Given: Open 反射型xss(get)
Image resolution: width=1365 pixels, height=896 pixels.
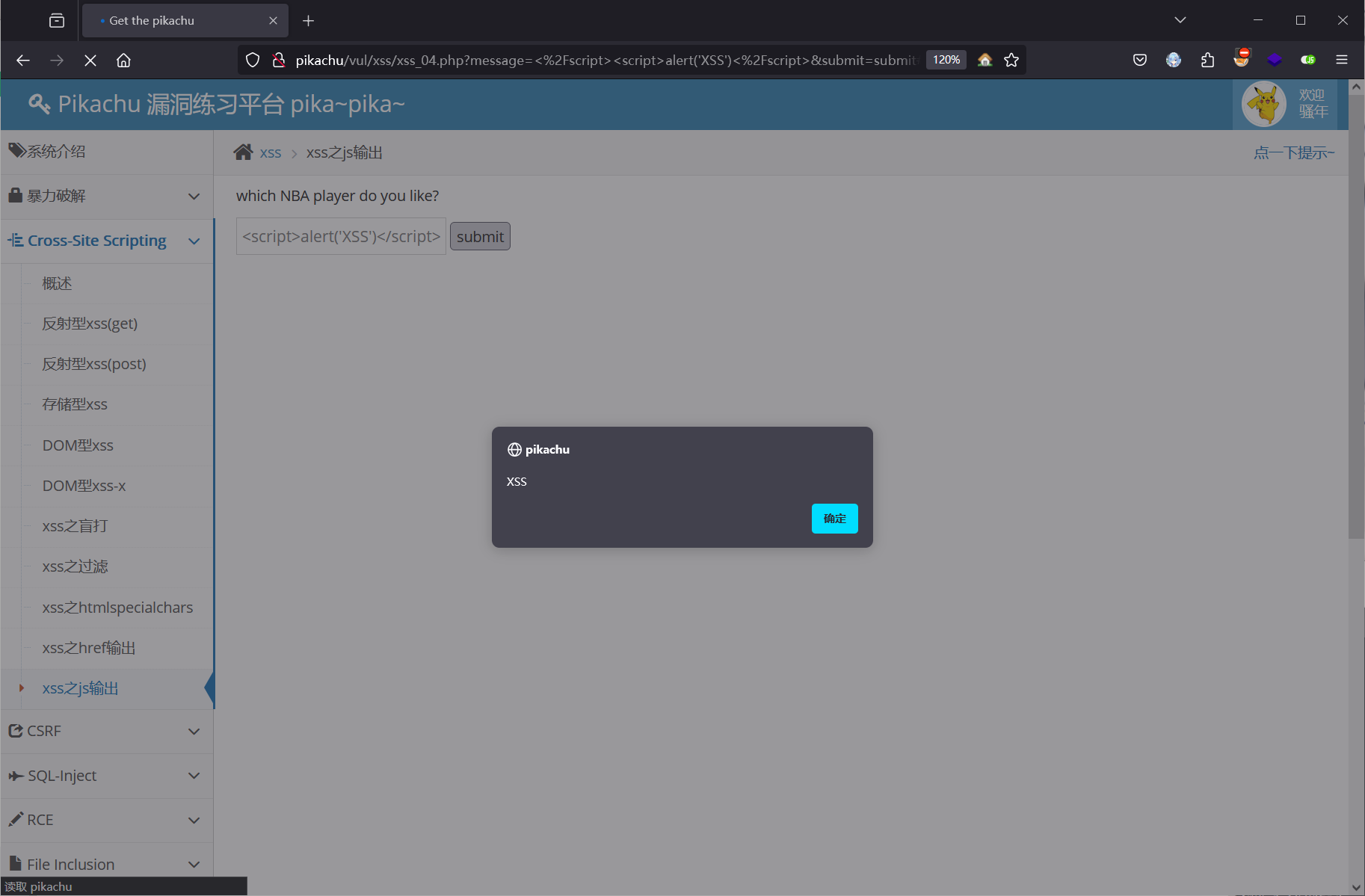Looking at the screenshot, I should click(x=90, y=324).
